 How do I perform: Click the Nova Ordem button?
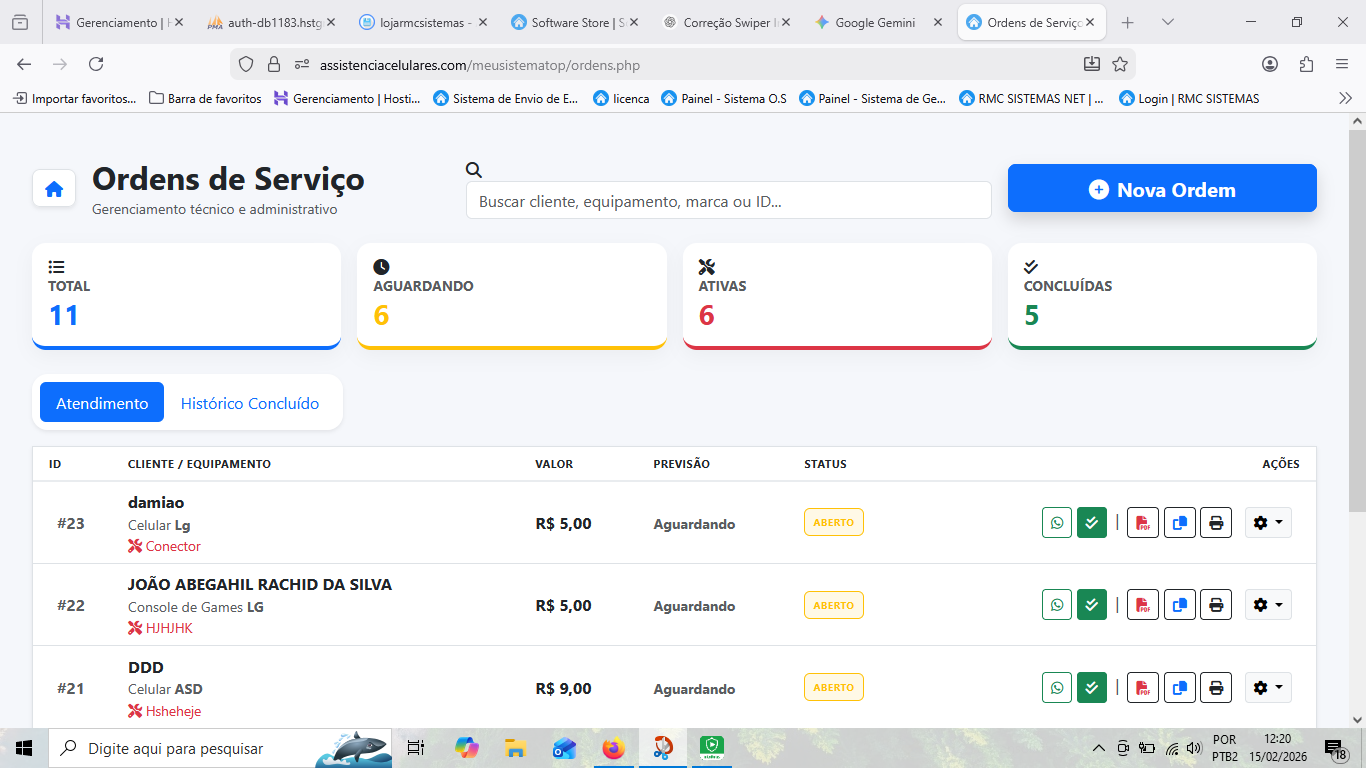pos(1162,189)
